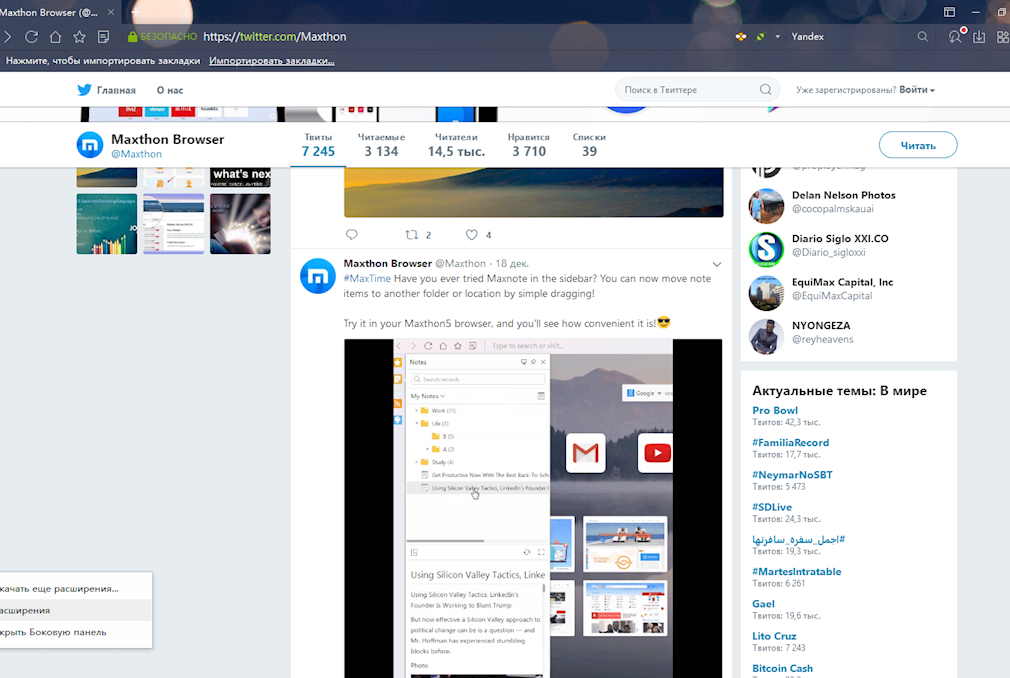The height and width of the screenshot is (678, 1010).
Task: Click the Maxthon logo in the profile bar
Action: tap(90, 145)
